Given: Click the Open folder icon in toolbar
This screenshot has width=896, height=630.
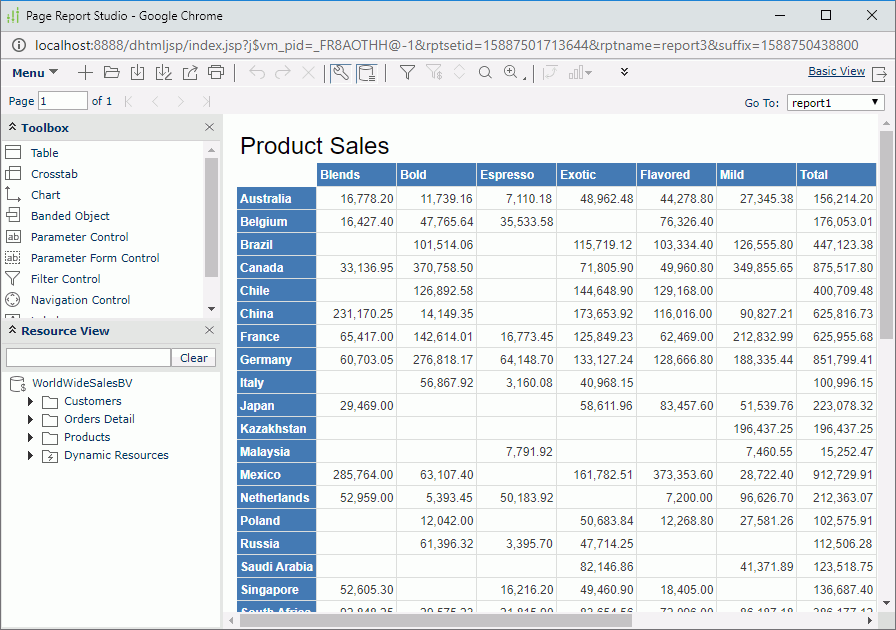Looking at the screenshot, I should click(x=111, y=73).
